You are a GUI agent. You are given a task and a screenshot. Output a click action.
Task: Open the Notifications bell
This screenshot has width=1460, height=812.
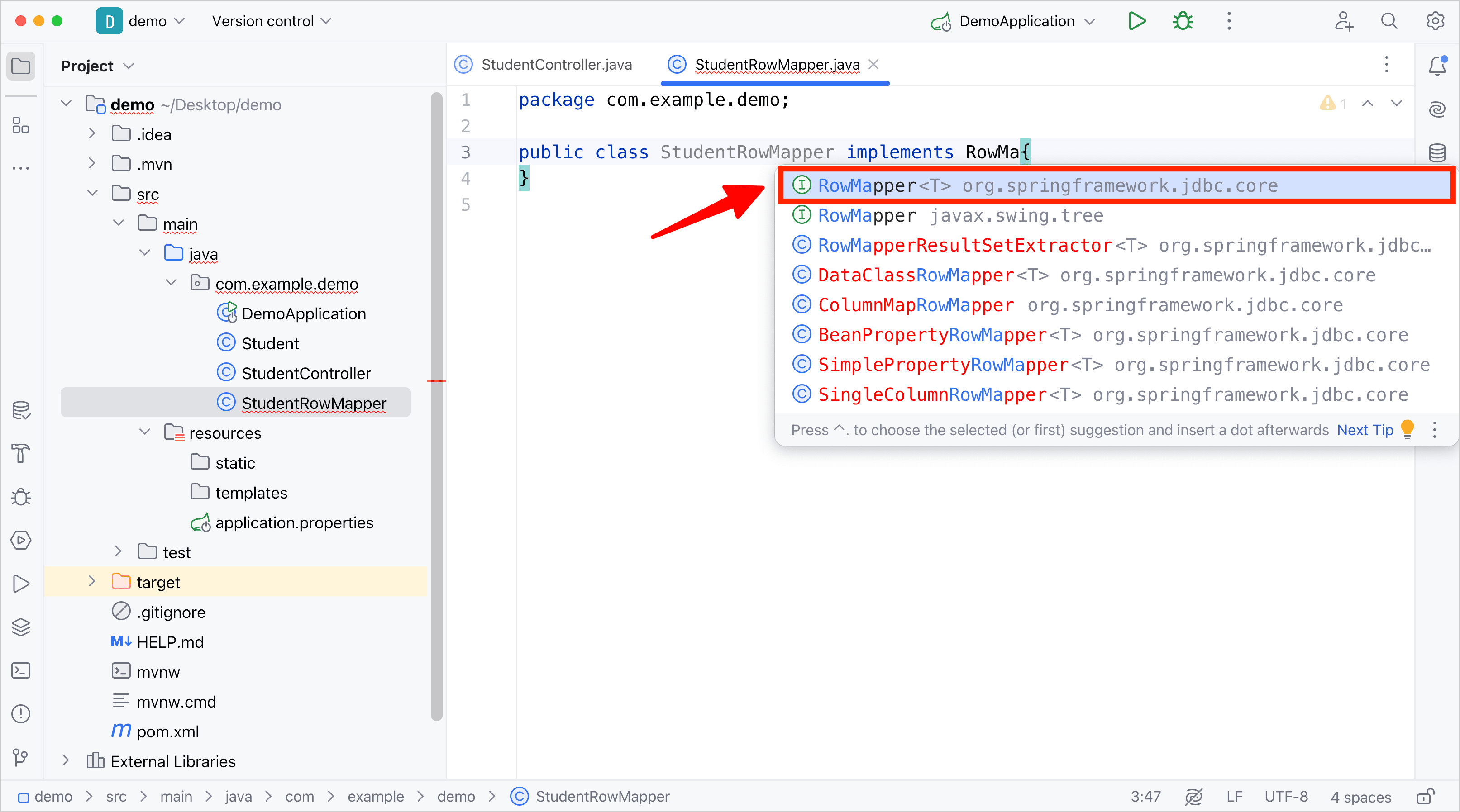pos(1437,66)
